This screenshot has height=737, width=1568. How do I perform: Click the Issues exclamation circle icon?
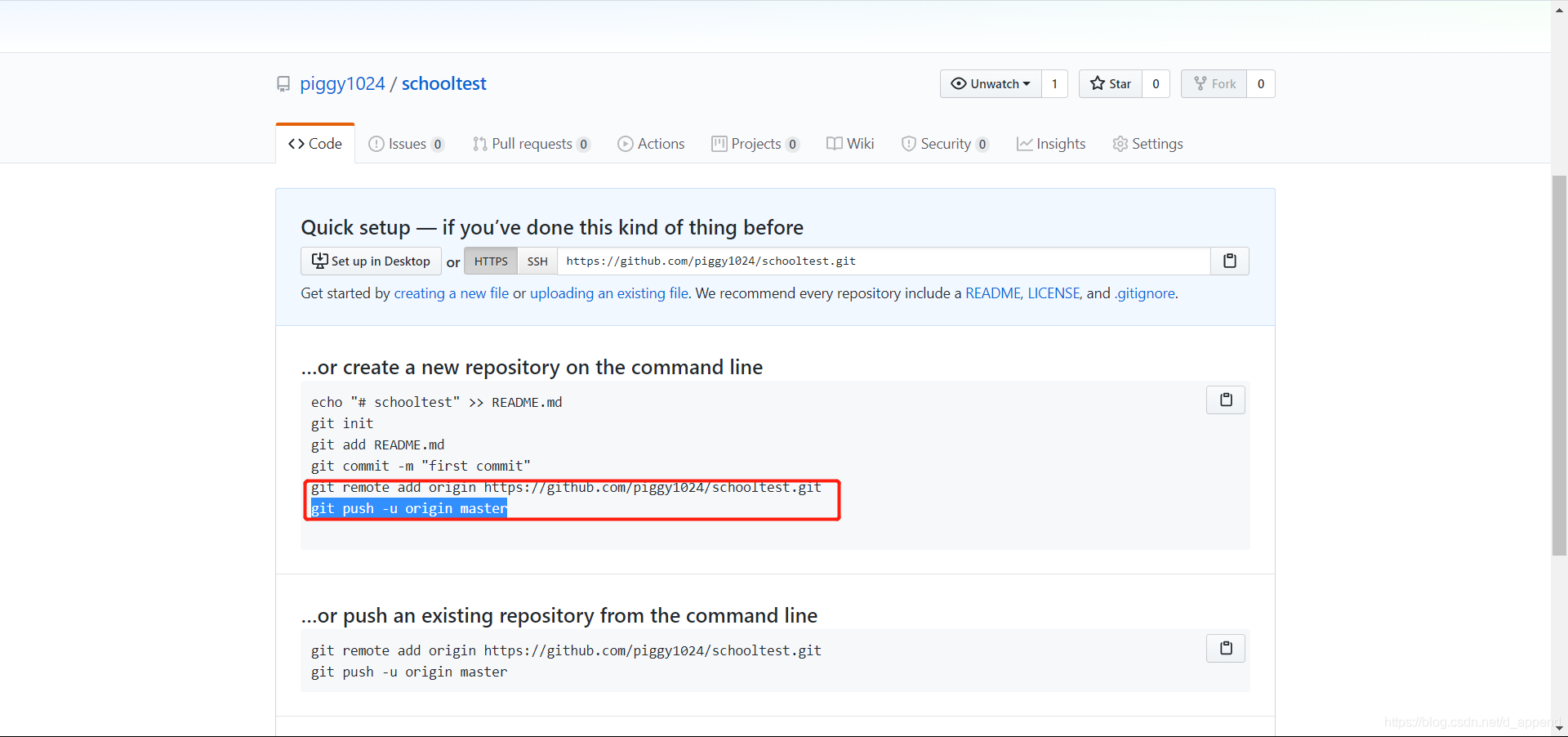point(376,144)
